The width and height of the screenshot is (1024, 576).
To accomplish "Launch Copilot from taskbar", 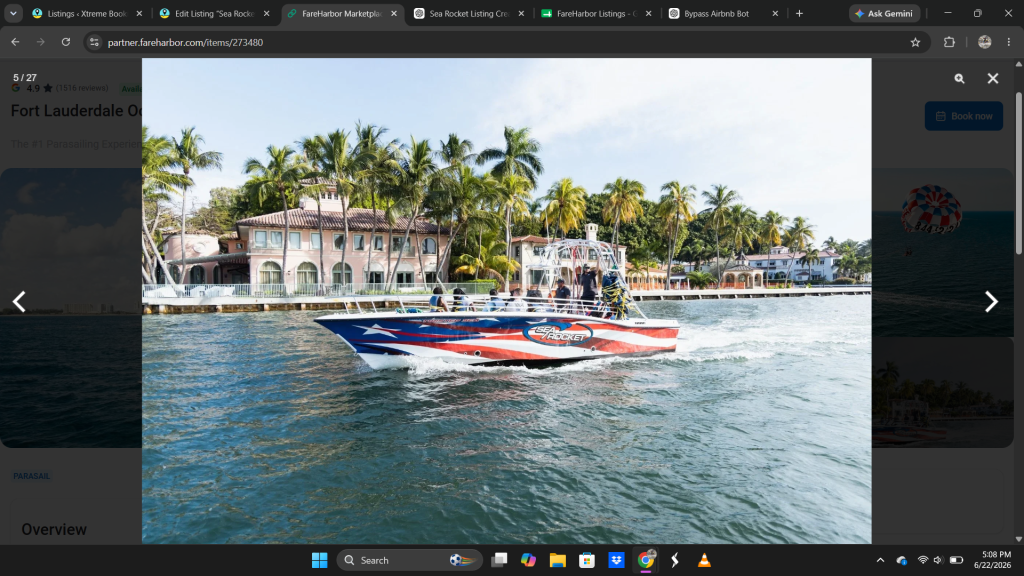I will coord(528,560).
